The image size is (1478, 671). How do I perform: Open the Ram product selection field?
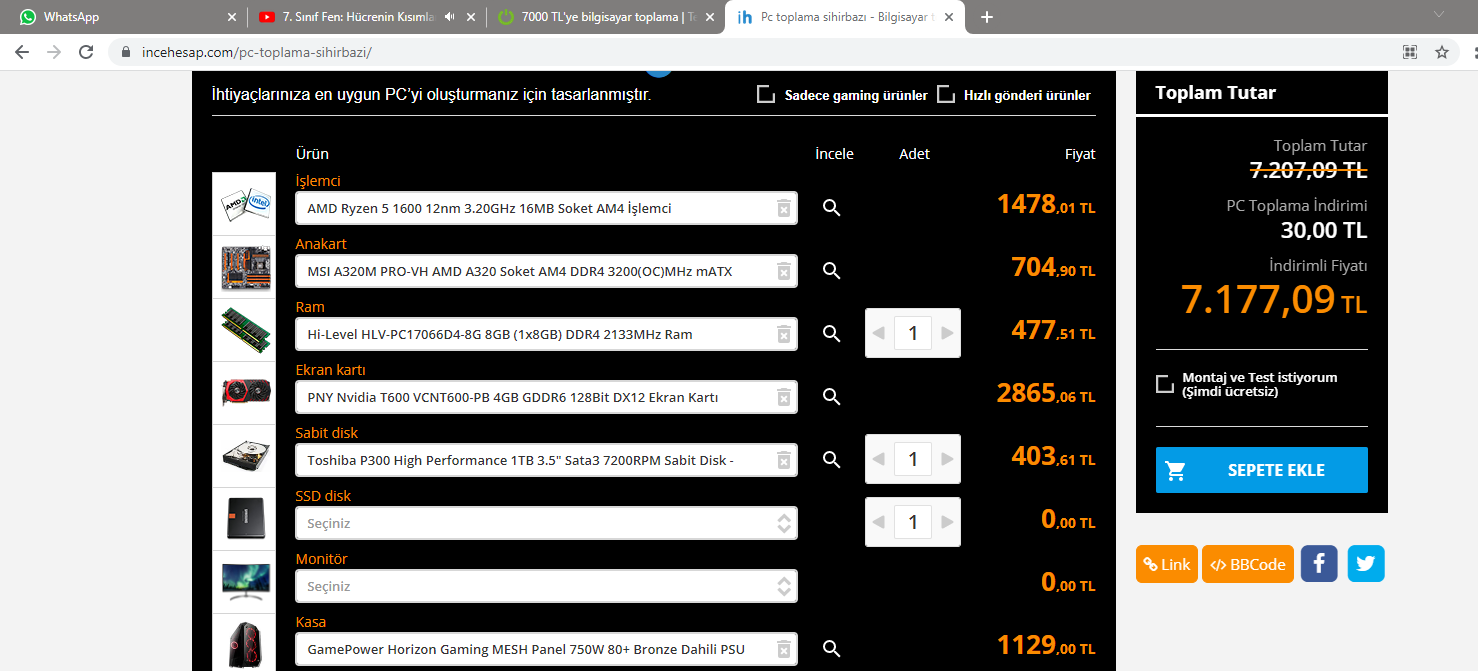point(546,334)
